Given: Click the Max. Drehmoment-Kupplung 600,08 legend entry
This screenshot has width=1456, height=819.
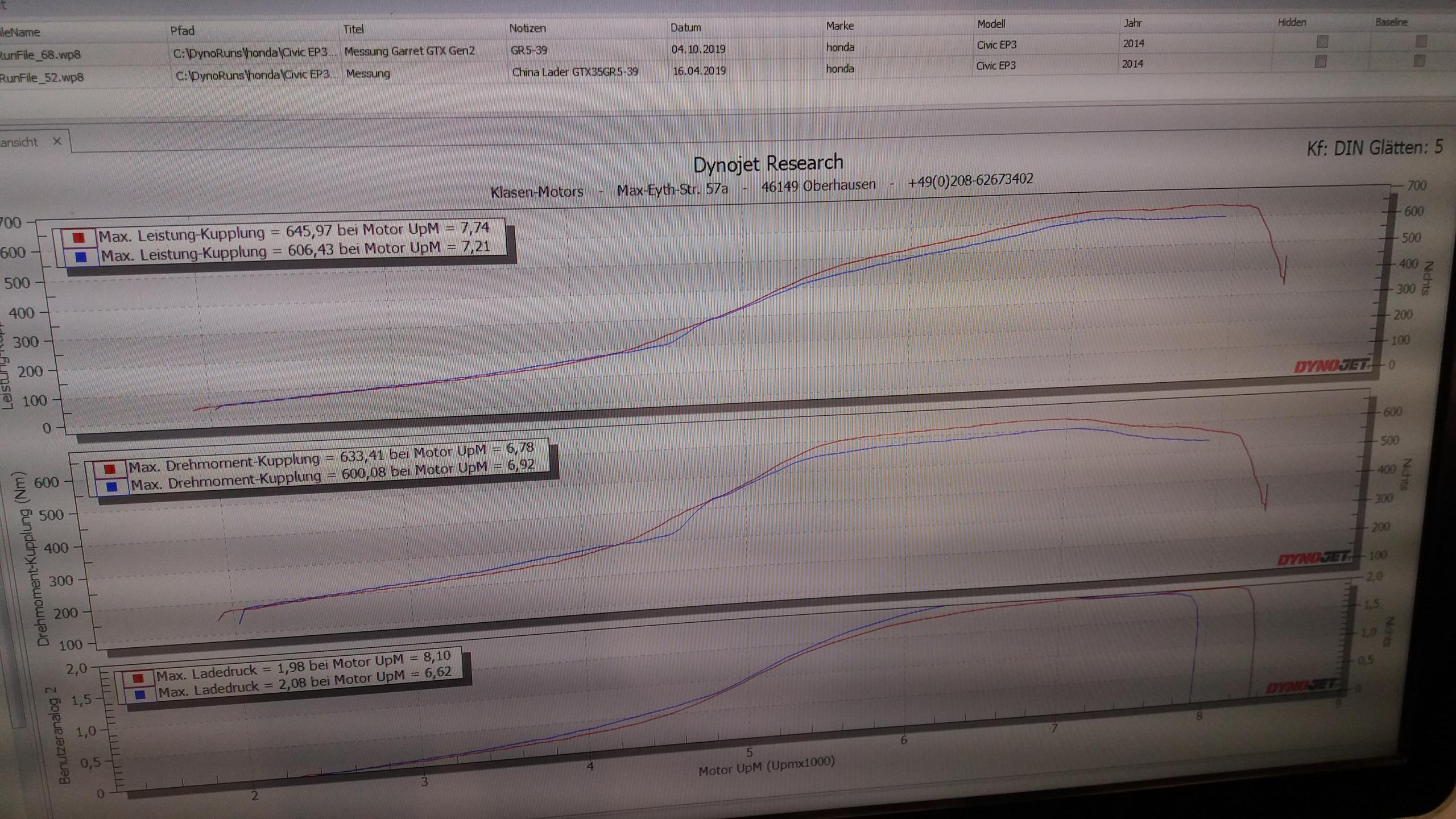Looking at the screenshot, I should 333,475.
